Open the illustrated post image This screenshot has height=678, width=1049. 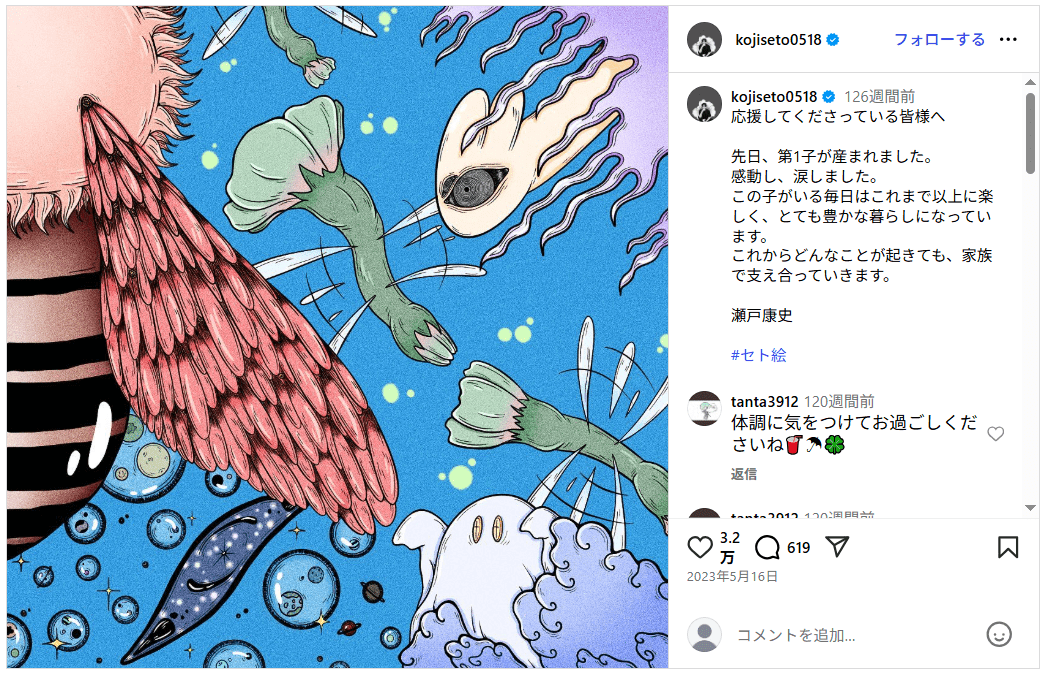pos(338,337)
